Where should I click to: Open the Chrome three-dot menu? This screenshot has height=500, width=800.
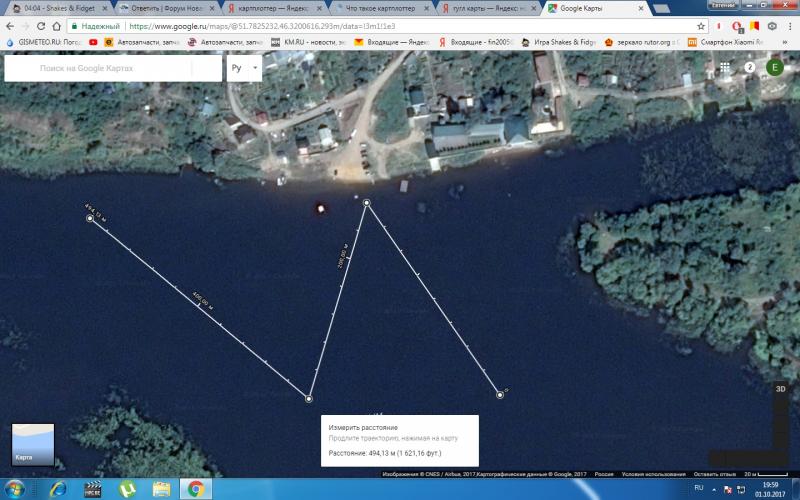(789, 26)
